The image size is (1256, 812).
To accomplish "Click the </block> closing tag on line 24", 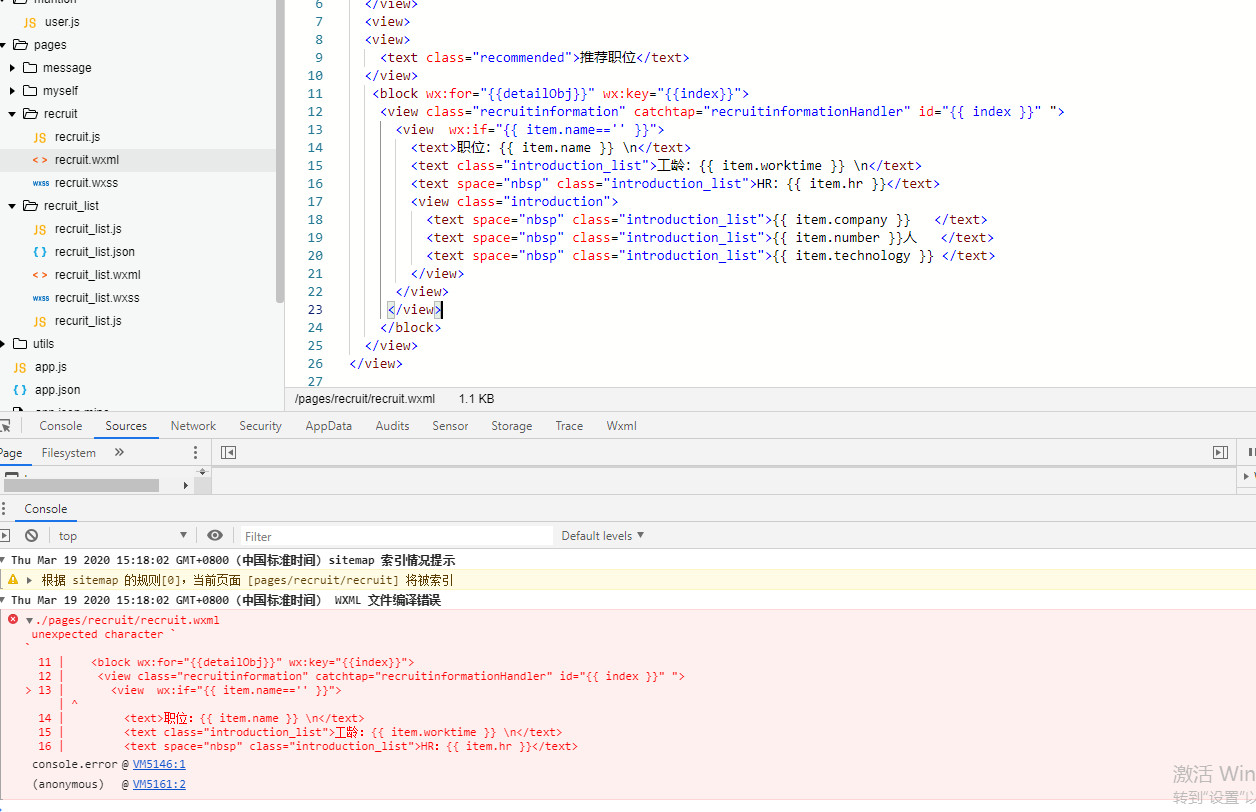I will pyautogui.click(x=410, y=328).
